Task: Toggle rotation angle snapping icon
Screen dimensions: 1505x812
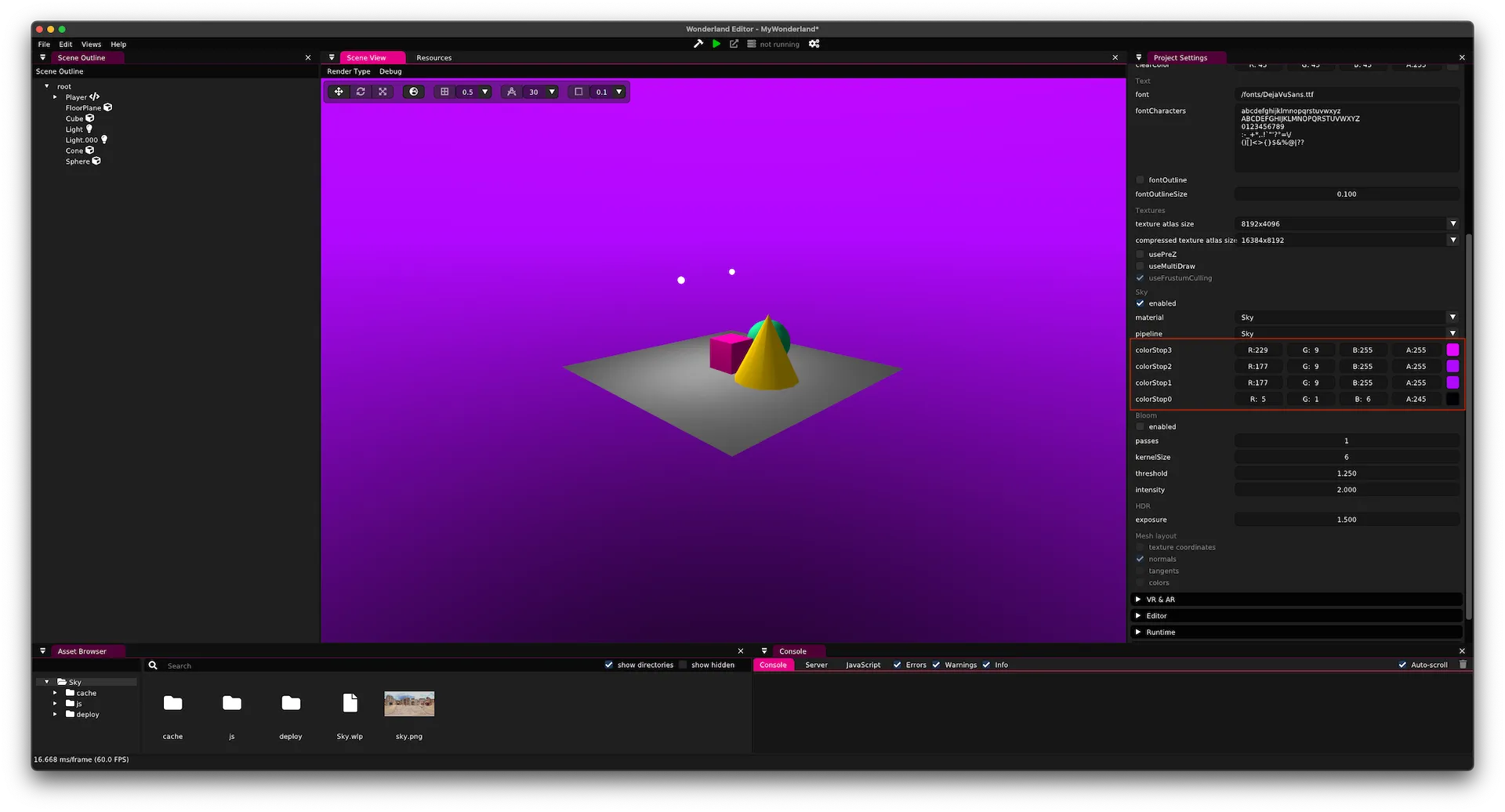Action: pyautogui.click(x=512, y=92)
